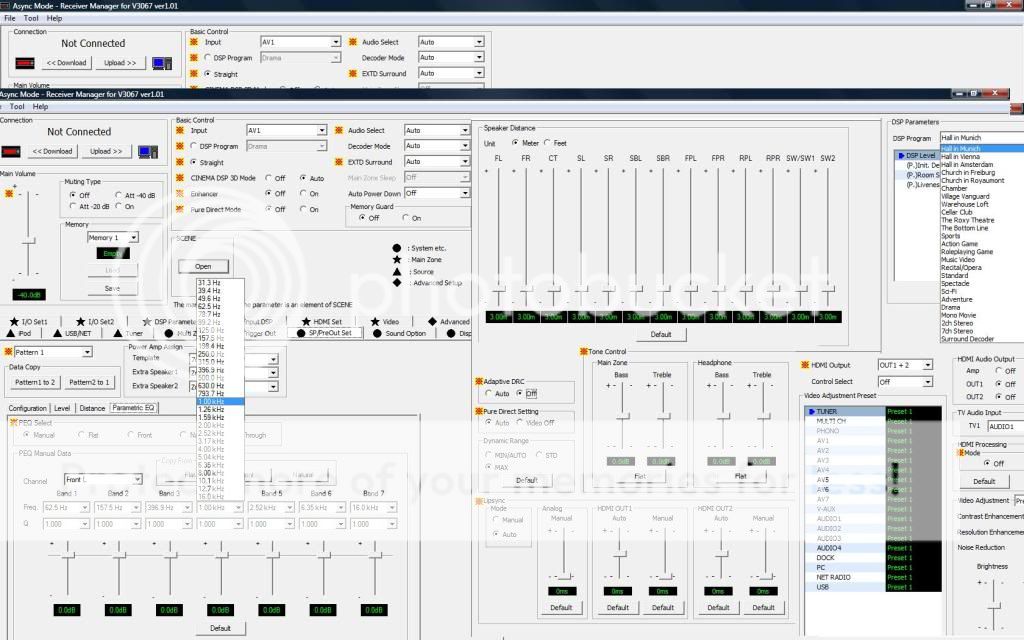Open the Input AV1 dropdown

pyautogui.click(x=321, y=130)
